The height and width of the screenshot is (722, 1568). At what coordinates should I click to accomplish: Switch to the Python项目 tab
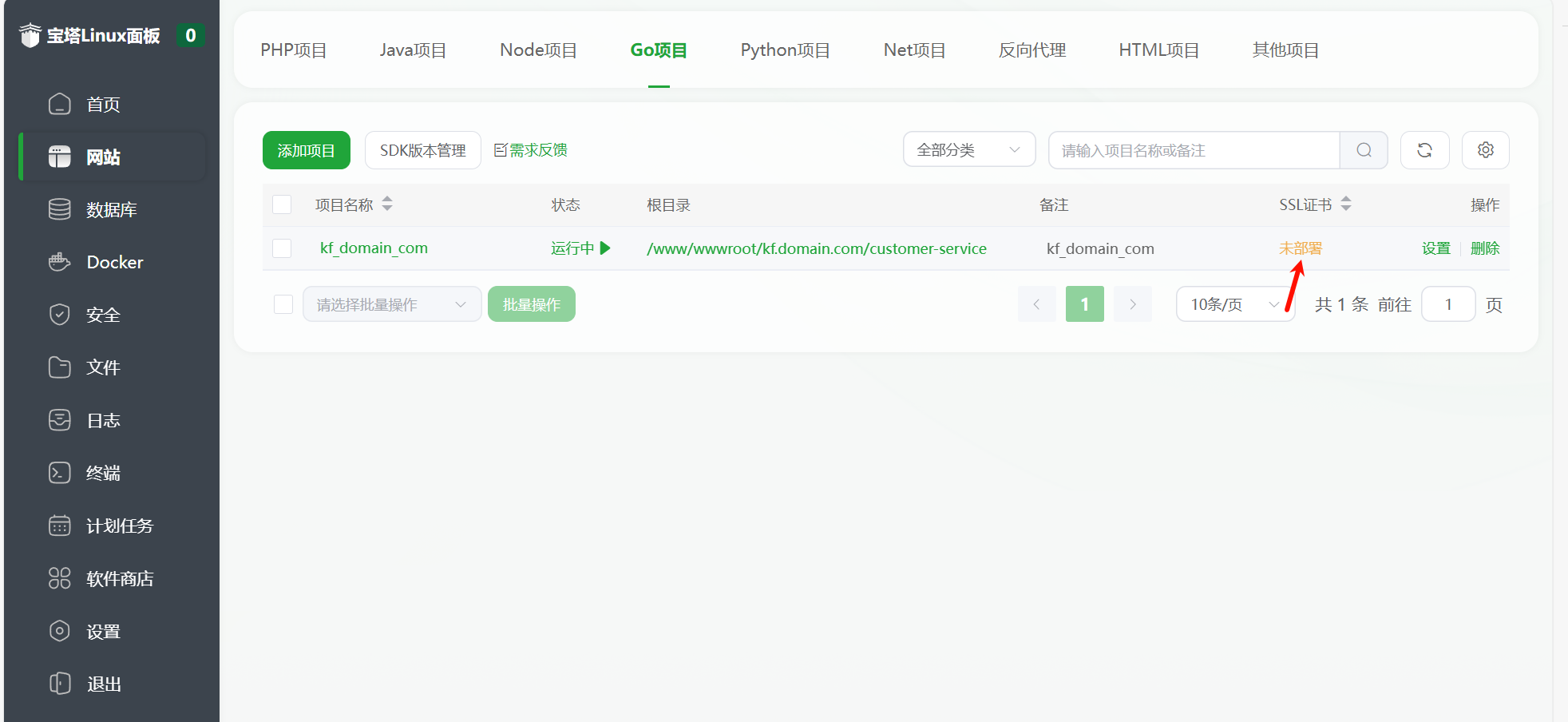tap(785, 50)
